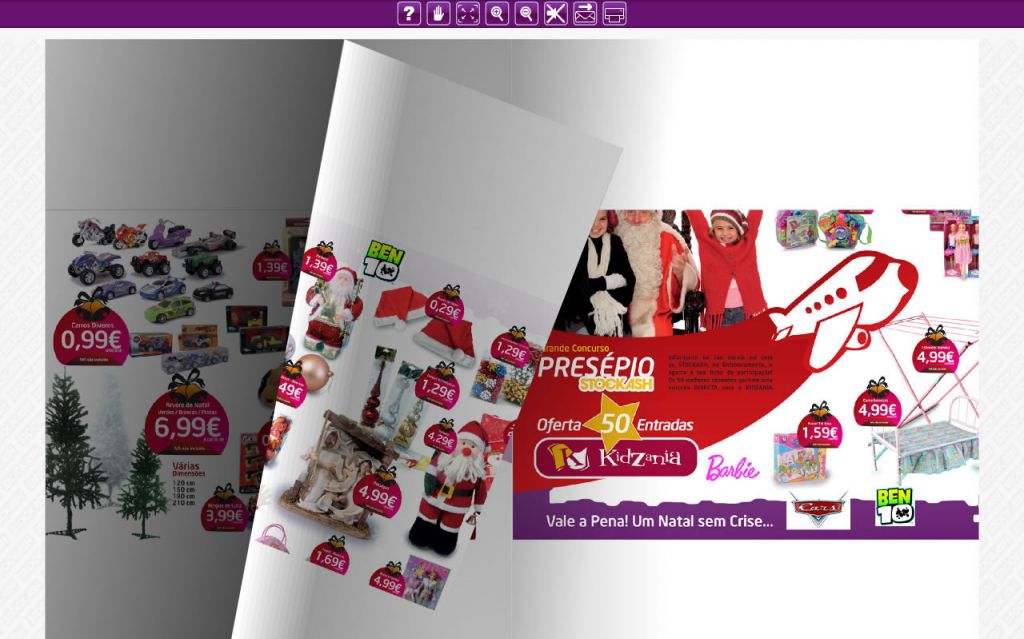Click the zoom in magnifier
Viewport: 1024px width, 639px height.
(x=497, y=13)
